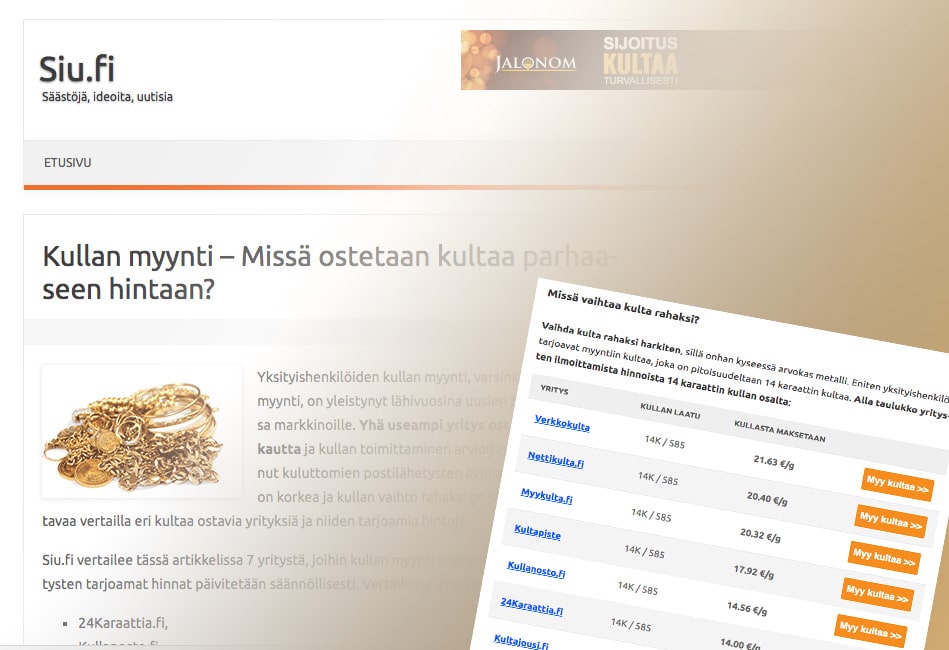Select the 'KULLAN LAATU' column header

pyautogui.click(x=670, y=410)
